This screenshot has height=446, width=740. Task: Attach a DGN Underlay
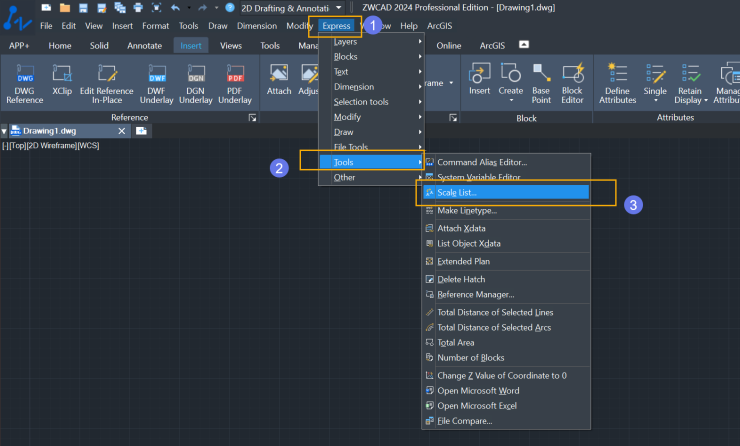click(x=195, y=84)
